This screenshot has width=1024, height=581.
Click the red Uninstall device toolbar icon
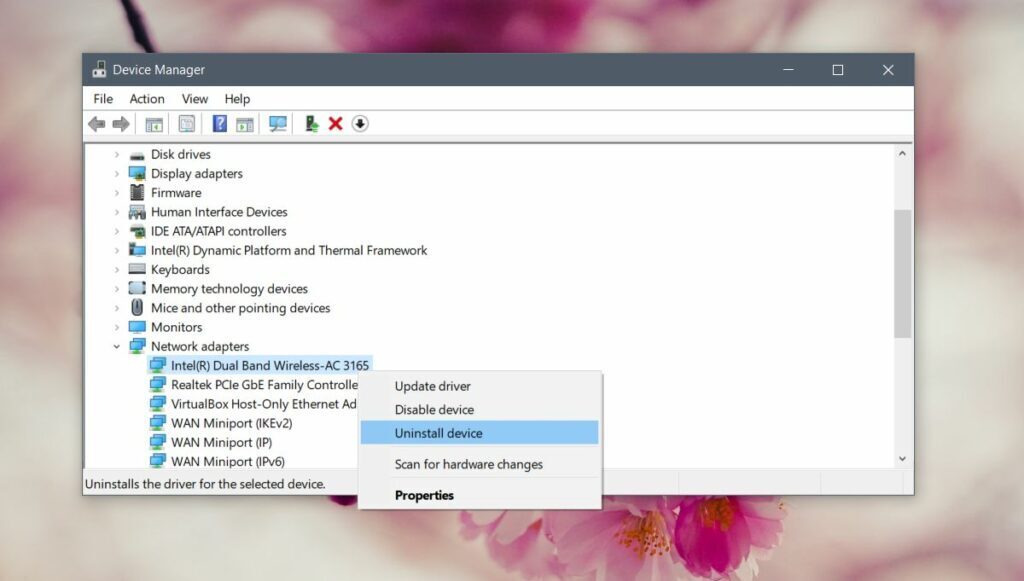coord(334,123)
